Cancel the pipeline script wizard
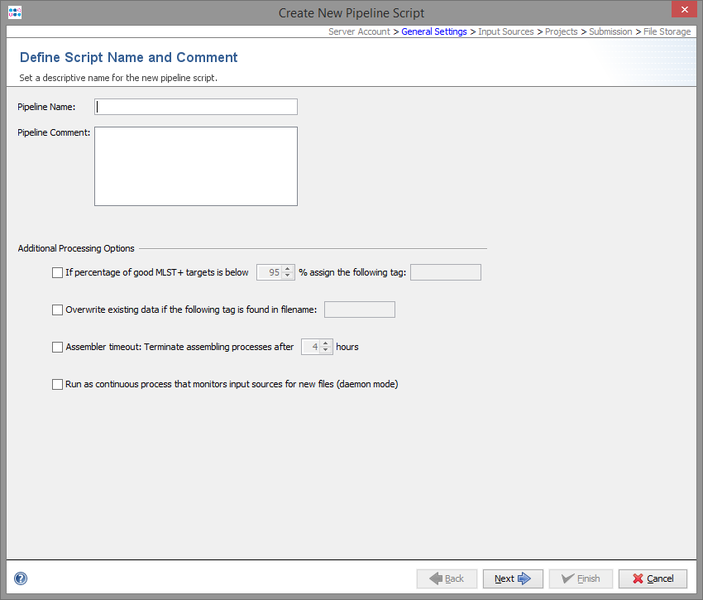This screenshot has height=600, width=703. 653,579
